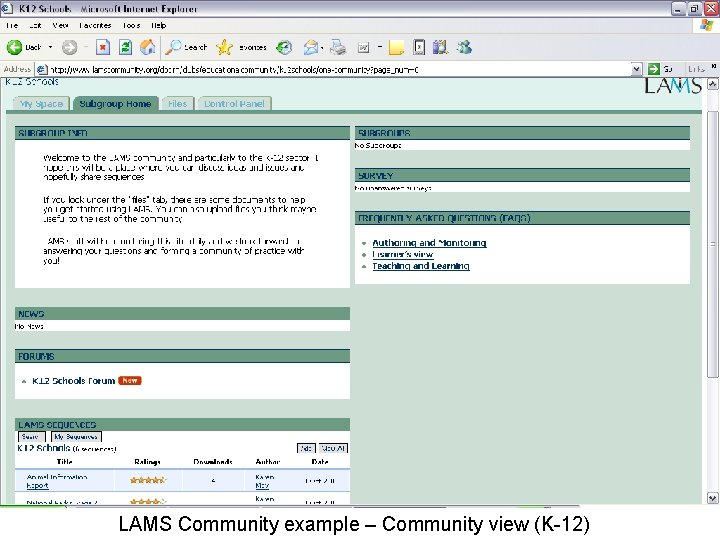Screen dimensions: 720x540
Task: Open the Learner's view FAQ link
Action: (403, 254)
